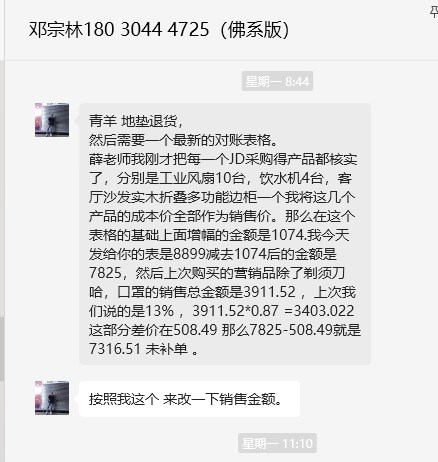Screen dimensions: 438x462
Task: Click the line containing 金额是1074
Action: pyautogui.click(x=219, y=235)
